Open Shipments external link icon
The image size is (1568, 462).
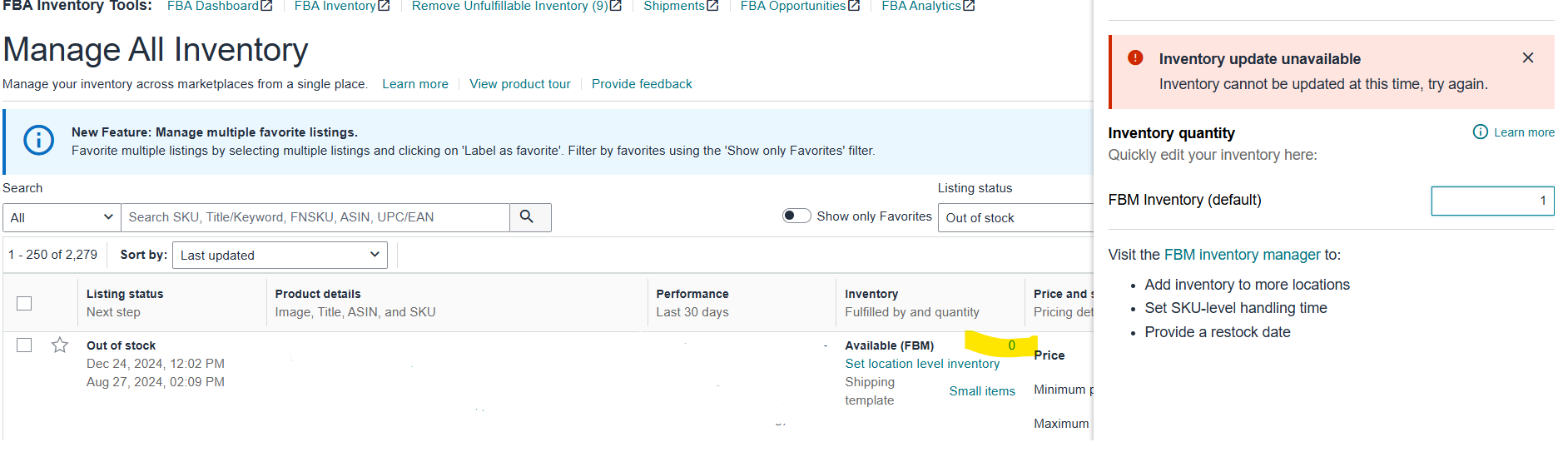point(712,6)
